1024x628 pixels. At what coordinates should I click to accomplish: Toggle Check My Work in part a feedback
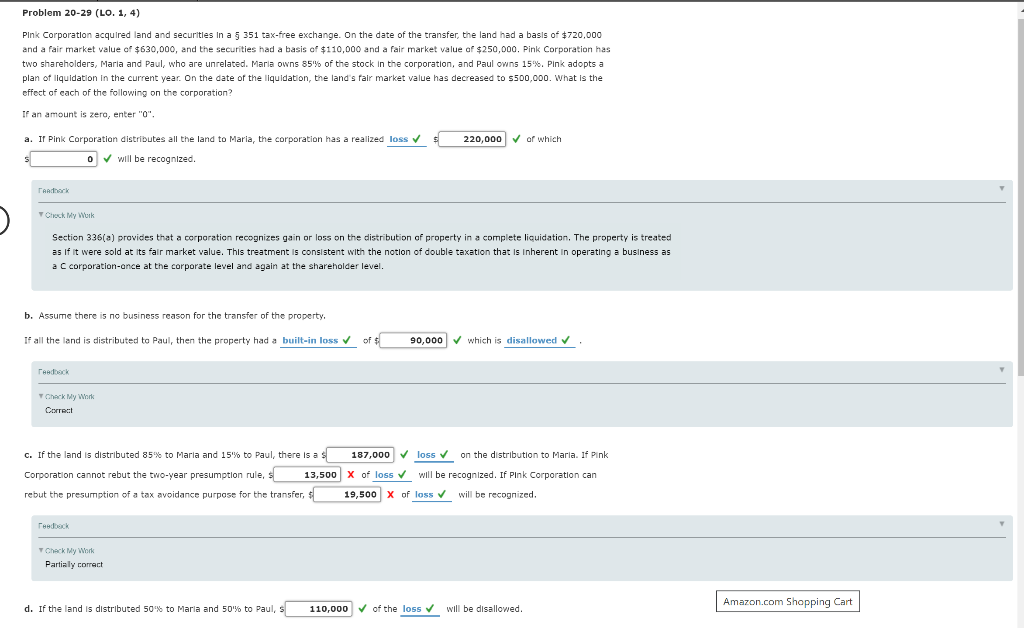67,215
